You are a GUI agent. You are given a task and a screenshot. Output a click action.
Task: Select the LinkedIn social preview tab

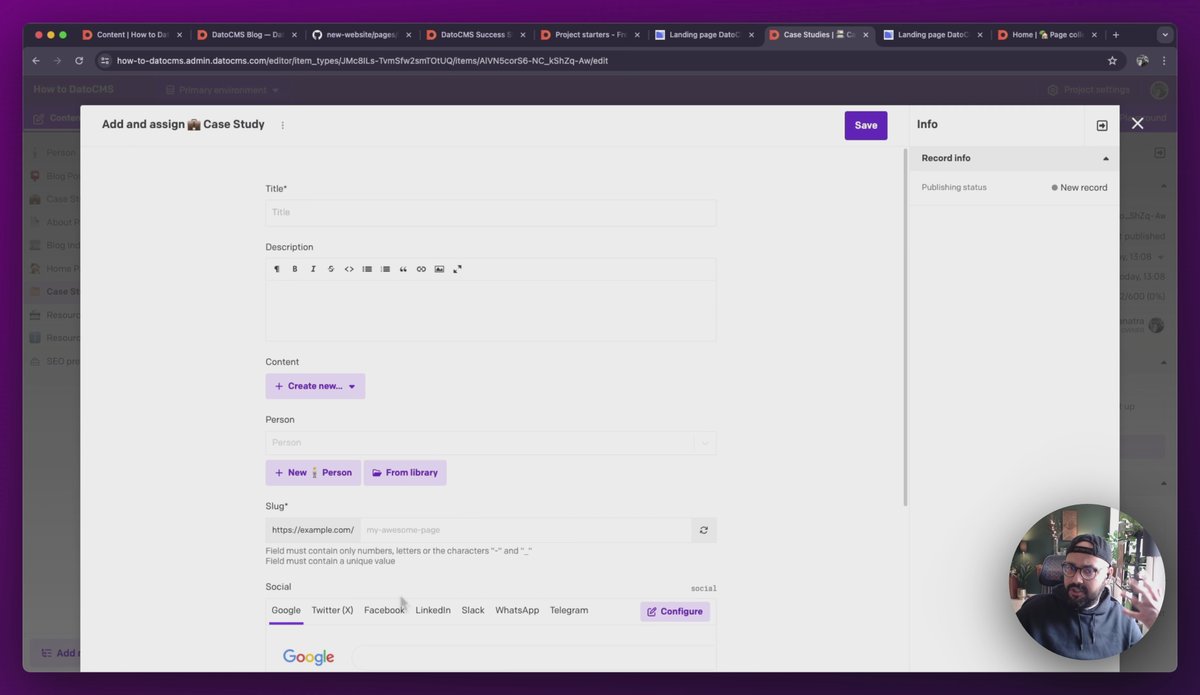click(433, 610)
